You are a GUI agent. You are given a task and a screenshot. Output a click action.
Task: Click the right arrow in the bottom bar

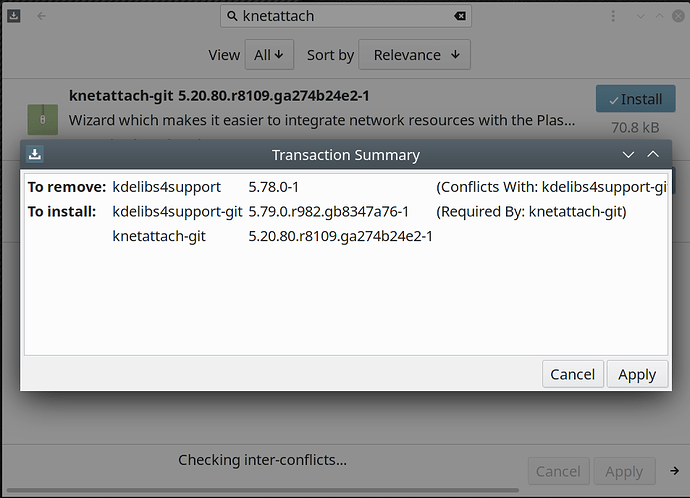tap(675, 471)
